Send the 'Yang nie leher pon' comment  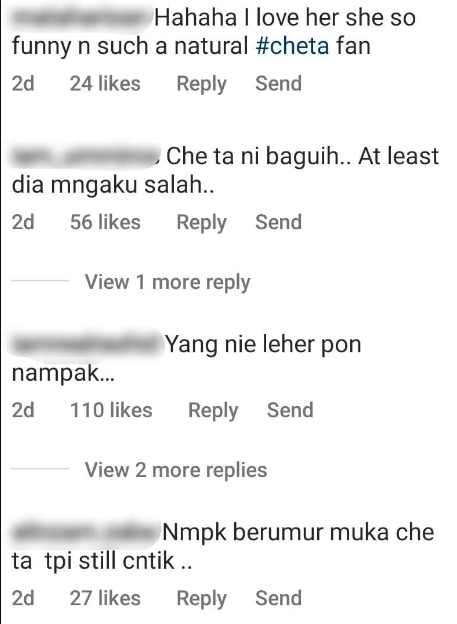click(x=290, y=410)
